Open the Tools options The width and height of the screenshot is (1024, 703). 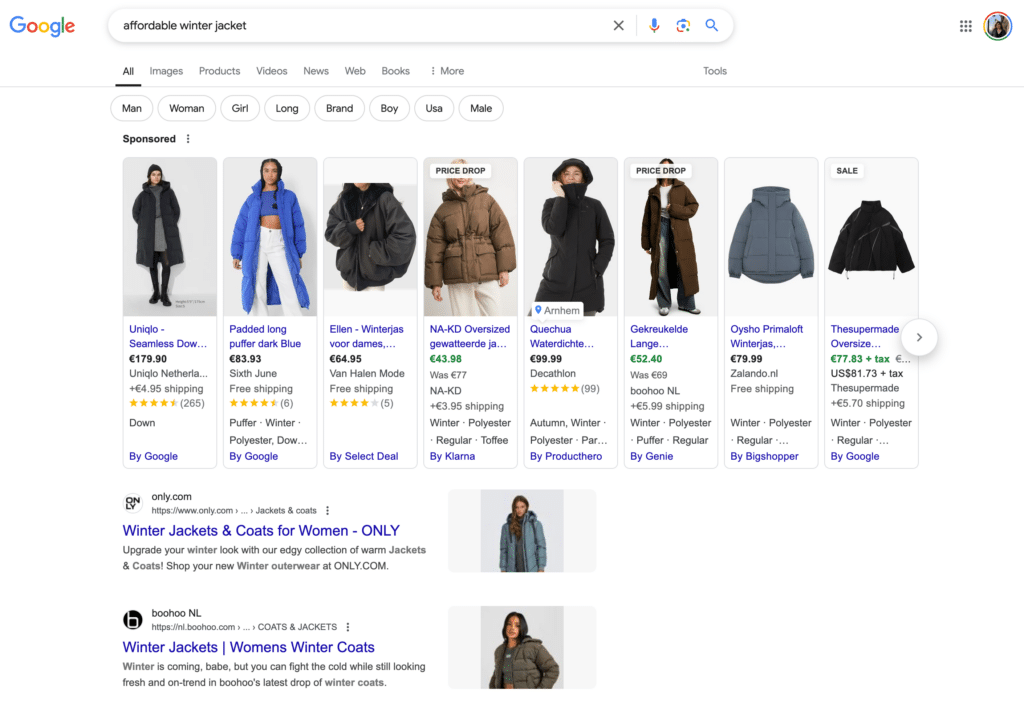tap(715, 71)
